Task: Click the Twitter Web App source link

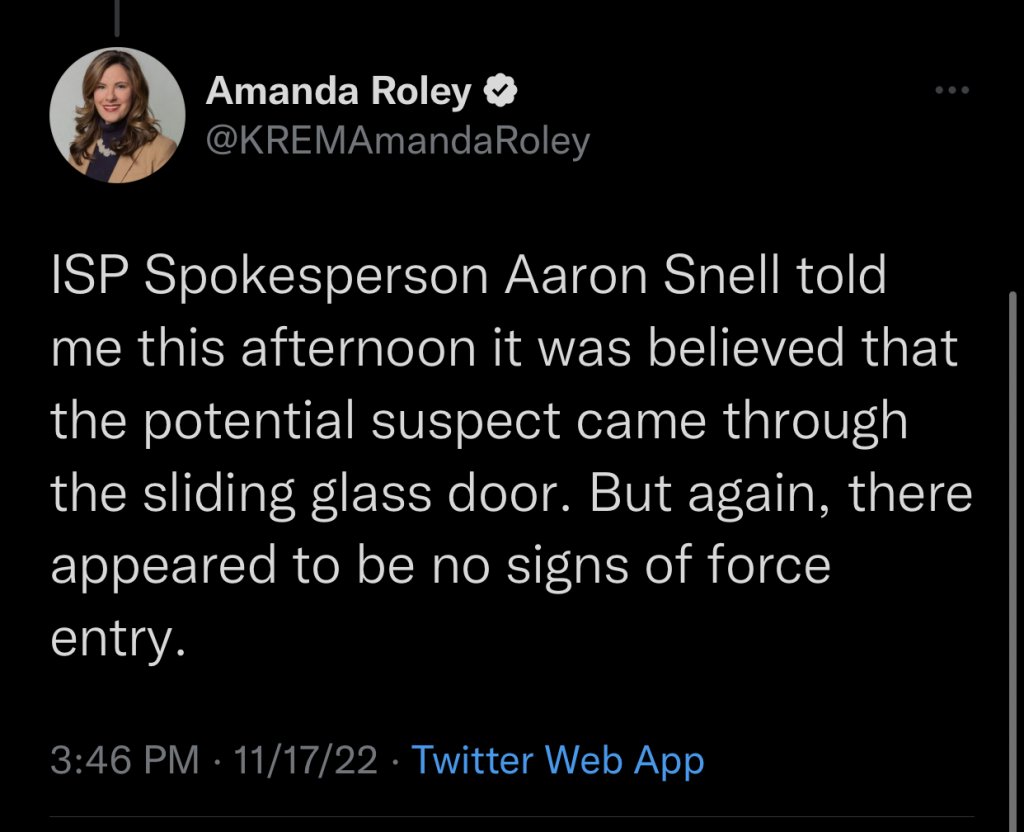Action: coord(558,761)
